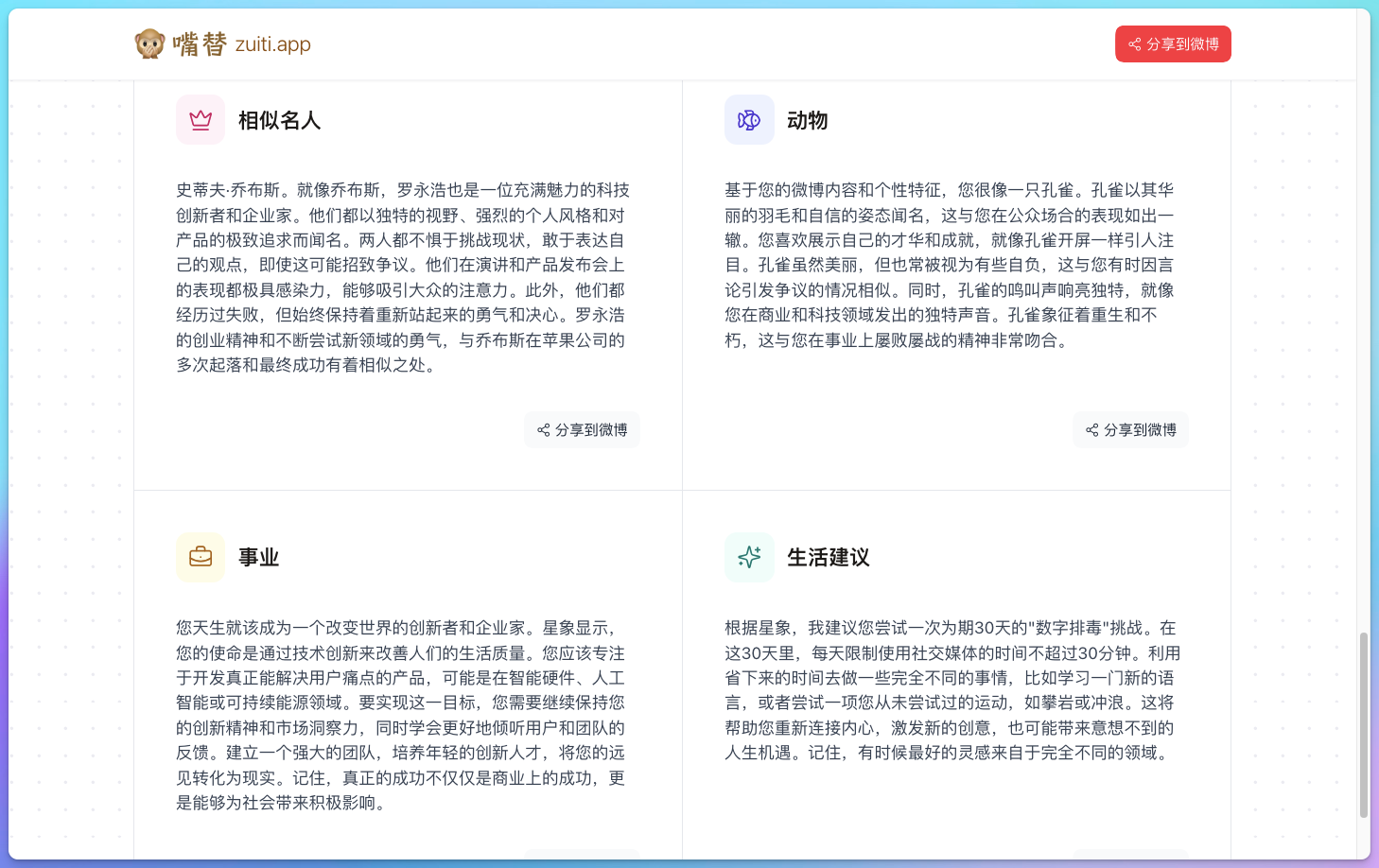Click the sparkle icon for 生活建议

click(749, 557)
